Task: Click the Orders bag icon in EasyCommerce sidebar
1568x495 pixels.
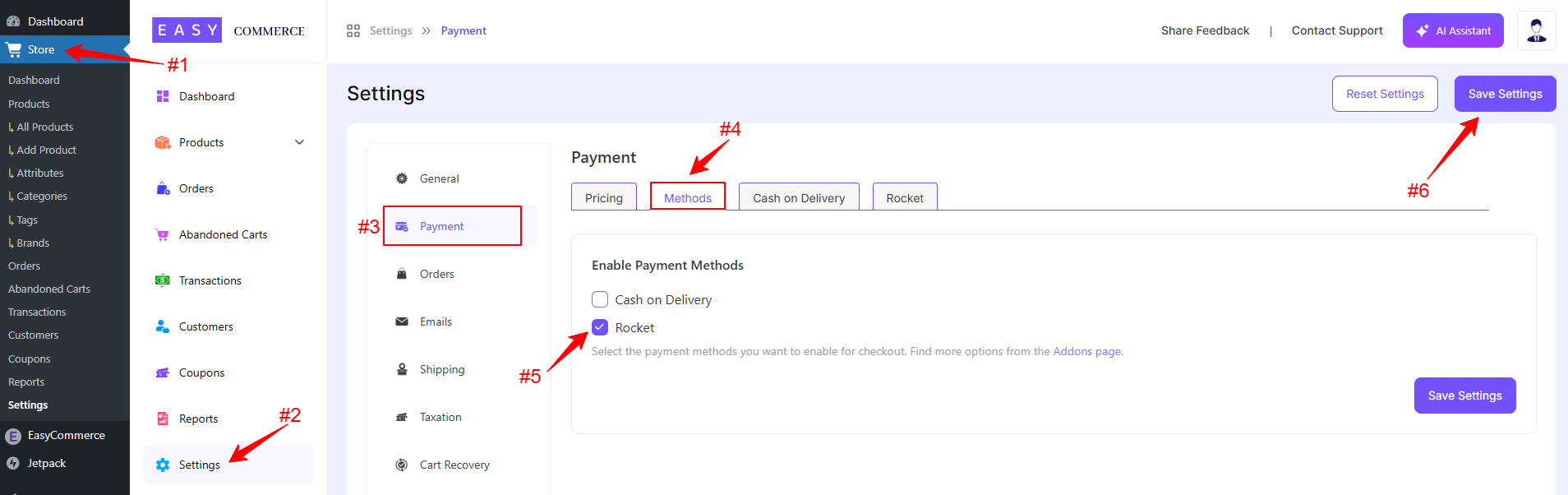Action: pyautogui.click(x=163, y=188)
